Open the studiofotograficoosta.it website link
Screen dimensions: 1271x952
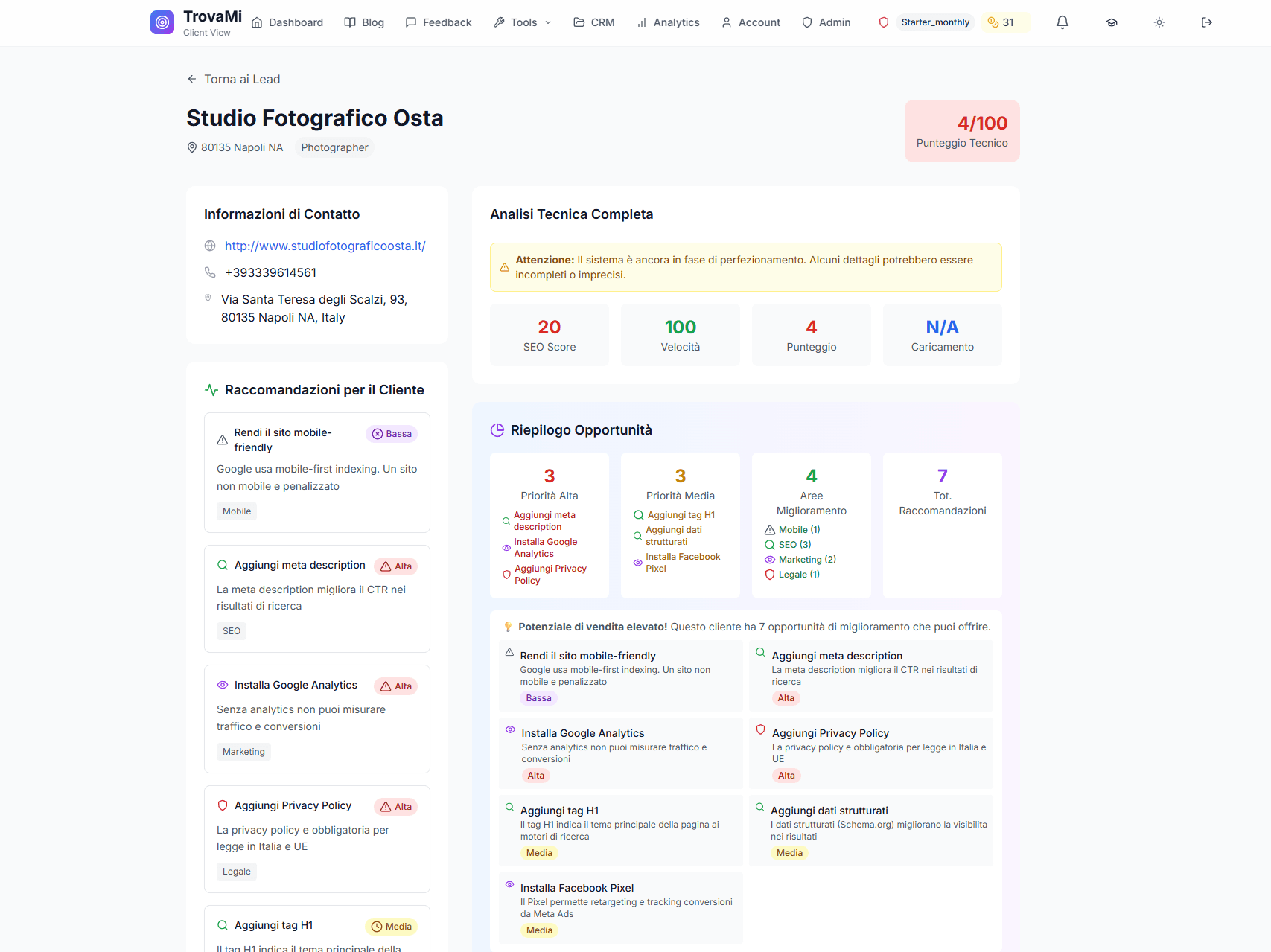tap(325, 246)
